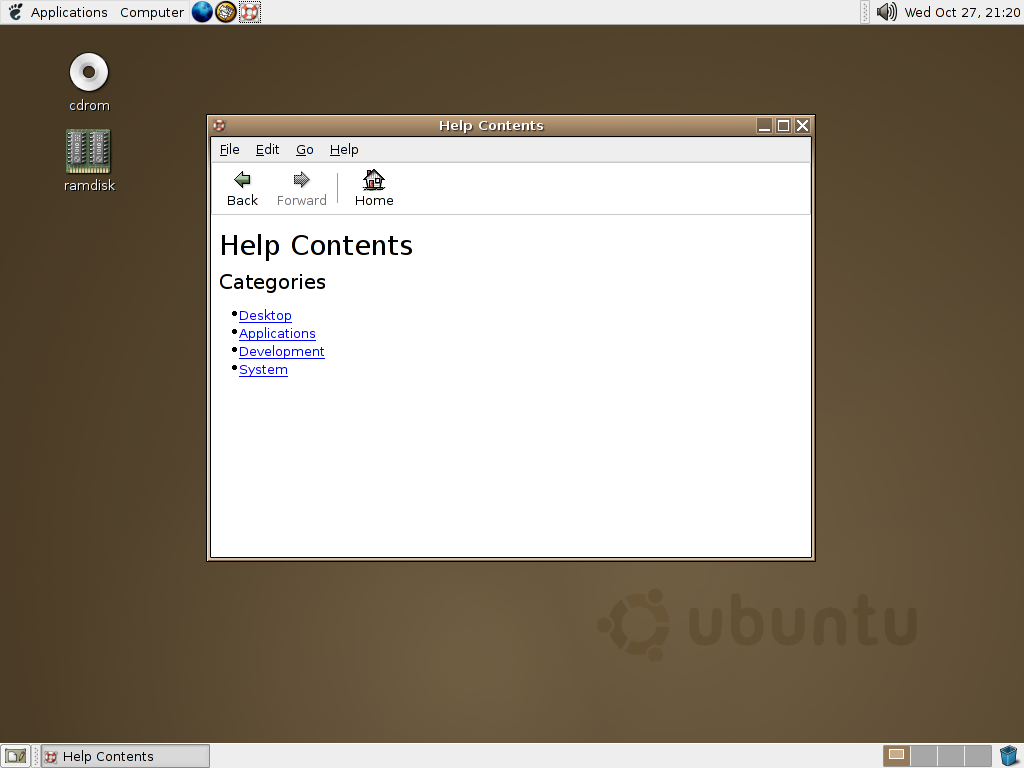Switch to the last workspace in the switcher
This screenshot has width=1024, height=768.
978,756
